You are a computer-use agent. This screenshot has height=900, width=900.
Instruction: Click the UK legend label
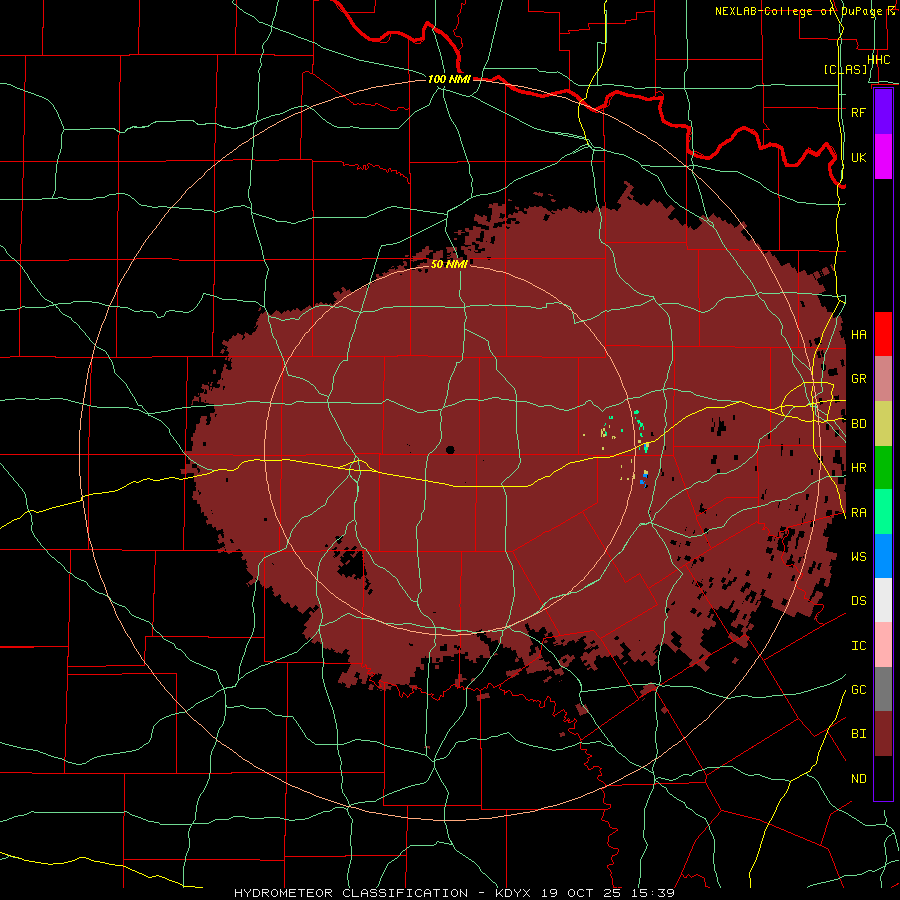858,157
